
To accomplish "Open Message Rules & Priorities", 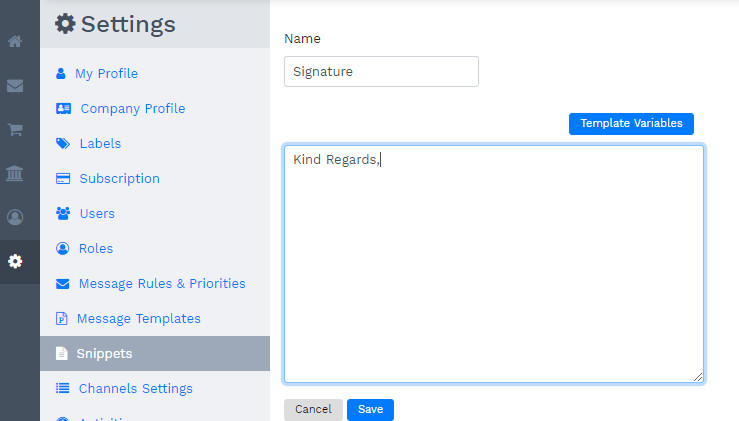I will [x=162, y=284].
